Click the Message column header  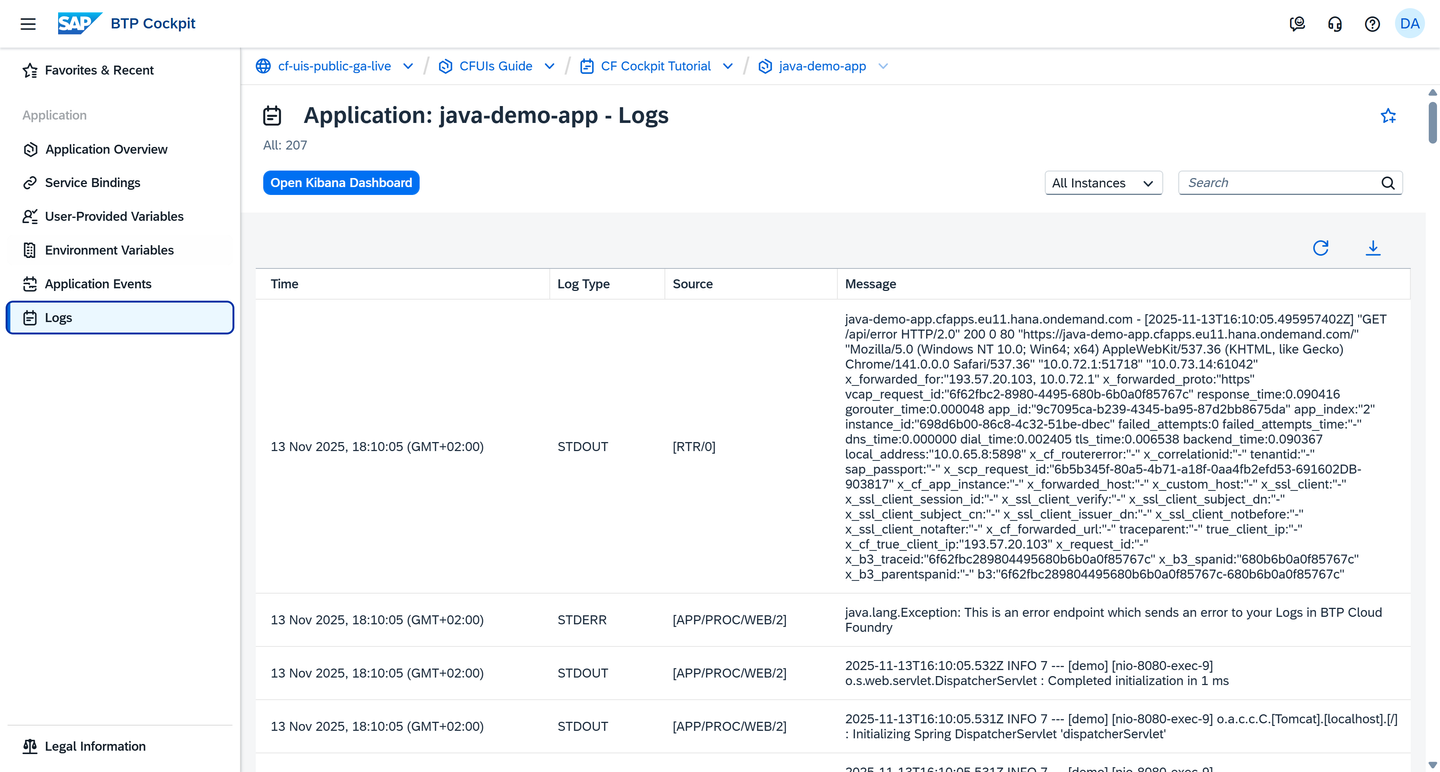pyautogui.click(x=1124, y=284)
